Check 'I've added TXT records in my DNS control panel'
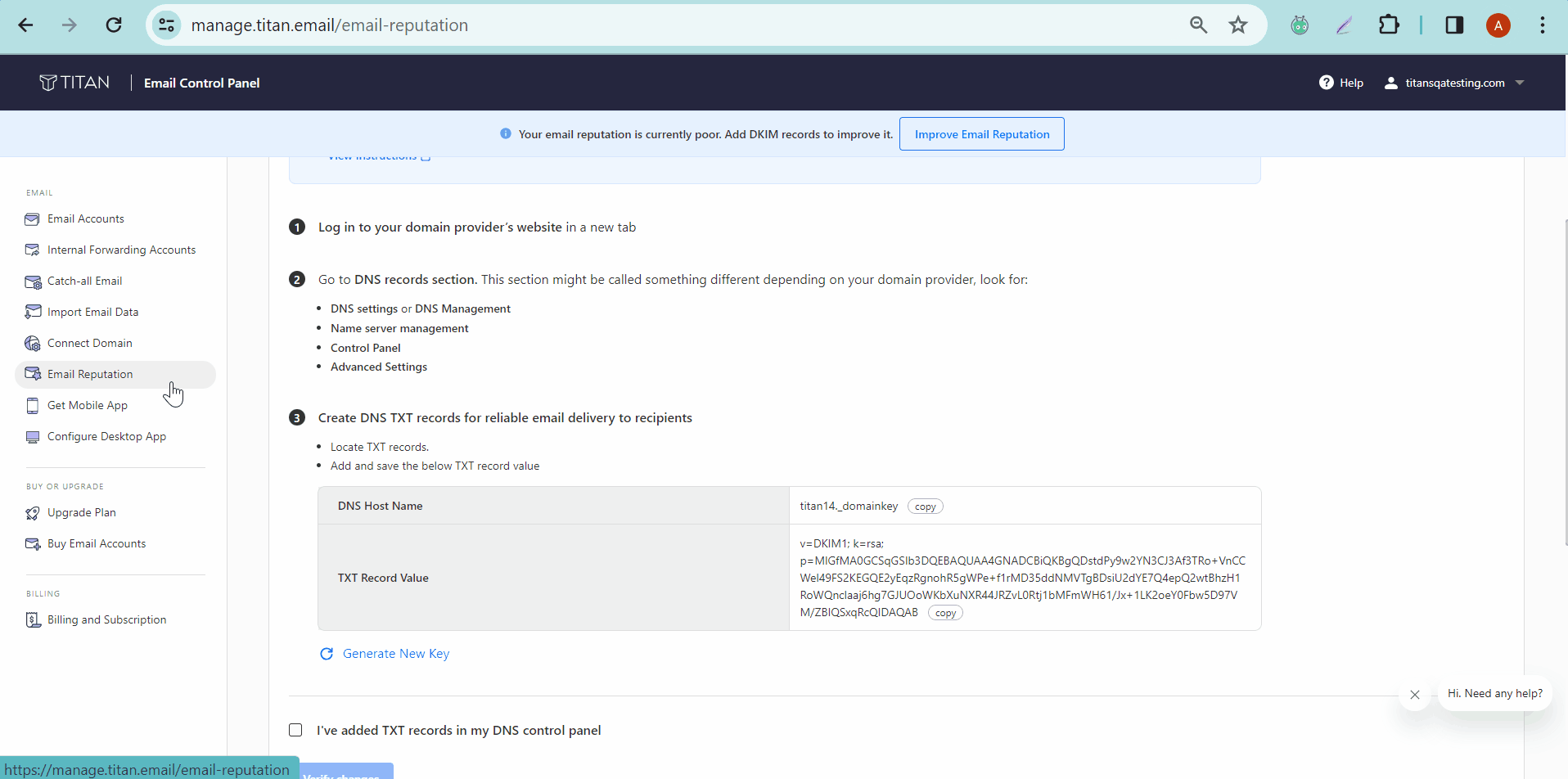1568x779 pixels. click(x=295, y=730)
